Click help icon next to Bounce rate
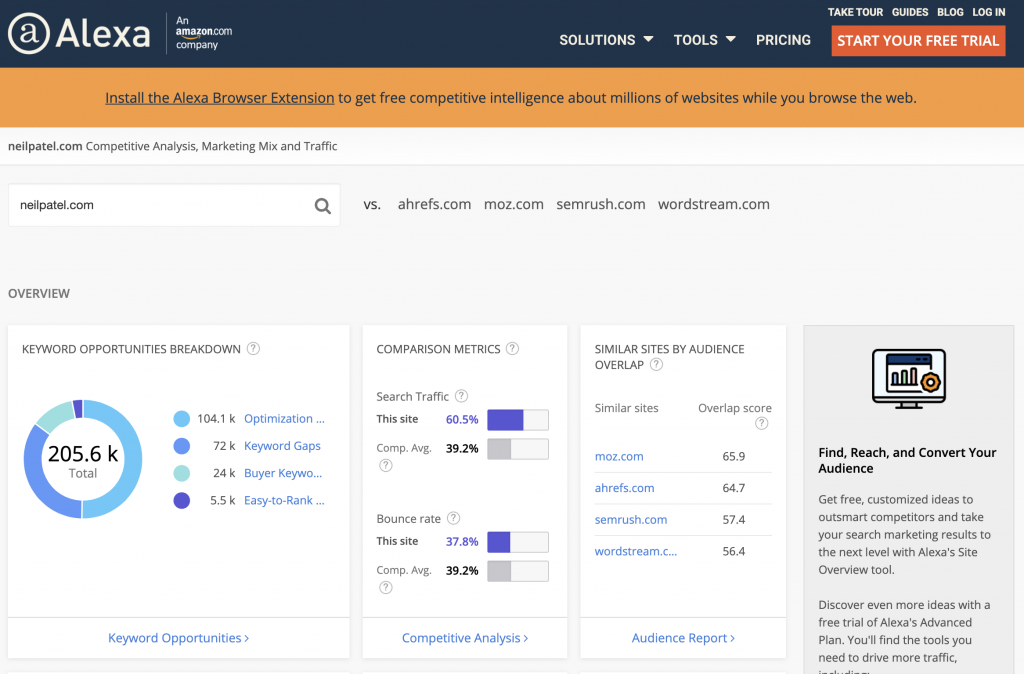Screen dimensions: 1024x674 coord(453,518)
